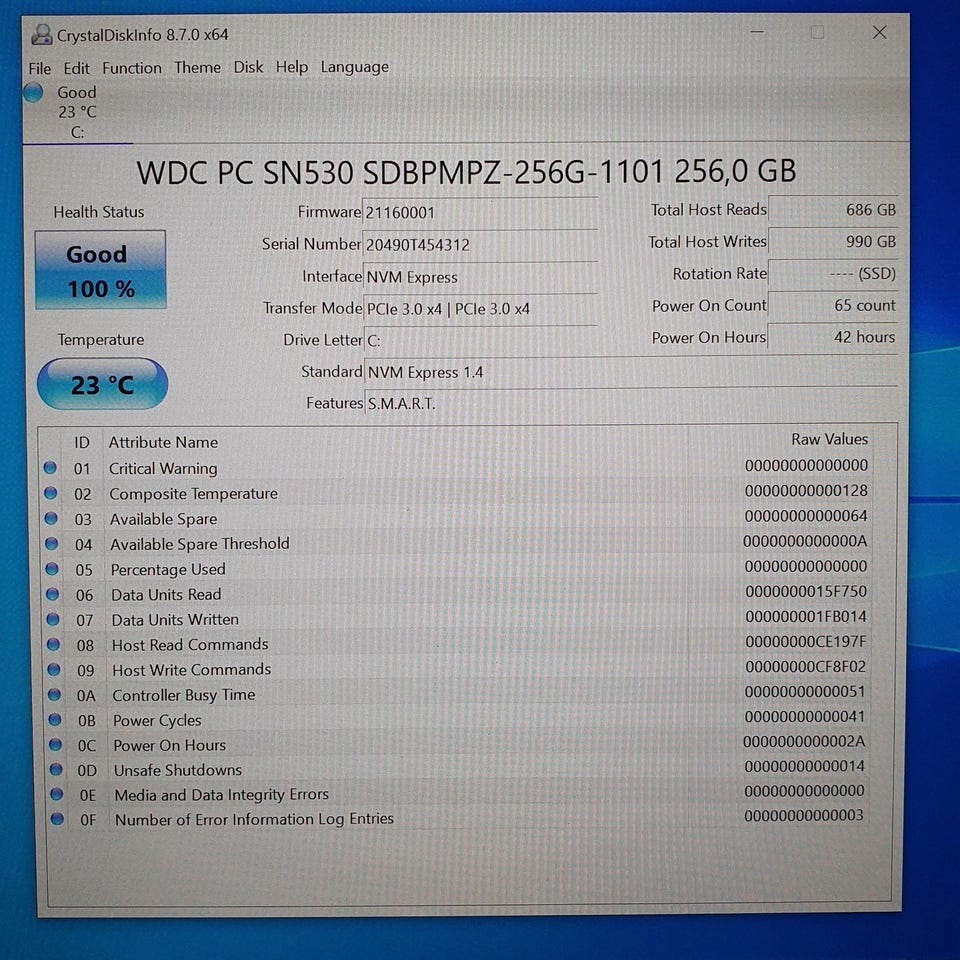Click status dot for Media and Data Integrity Errors
The image size is (960, 960).
point(57,794)
